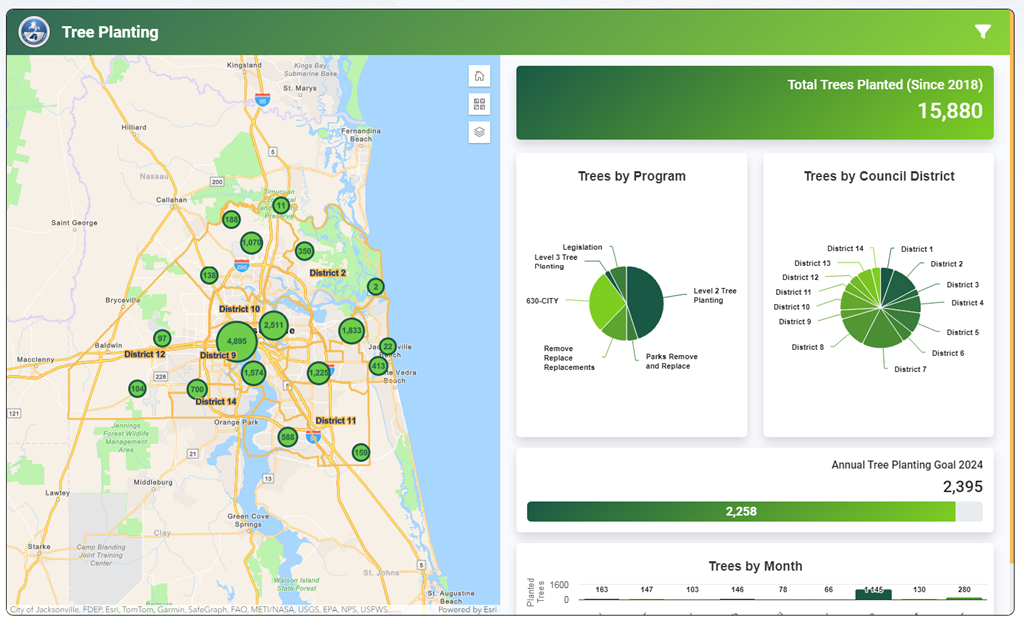Click the Trees by Council District title

click(x=879, y=176)
